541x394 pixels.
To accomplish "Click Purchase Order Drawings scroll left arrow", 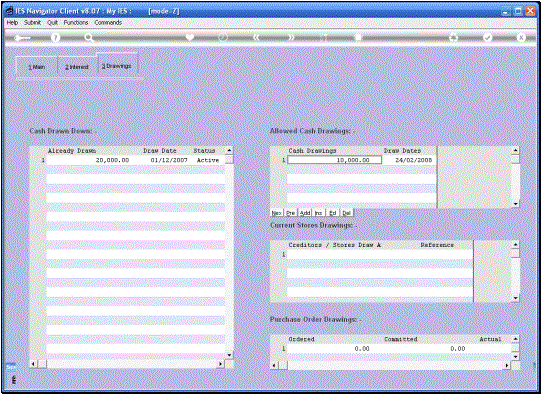I will (275, 365).
